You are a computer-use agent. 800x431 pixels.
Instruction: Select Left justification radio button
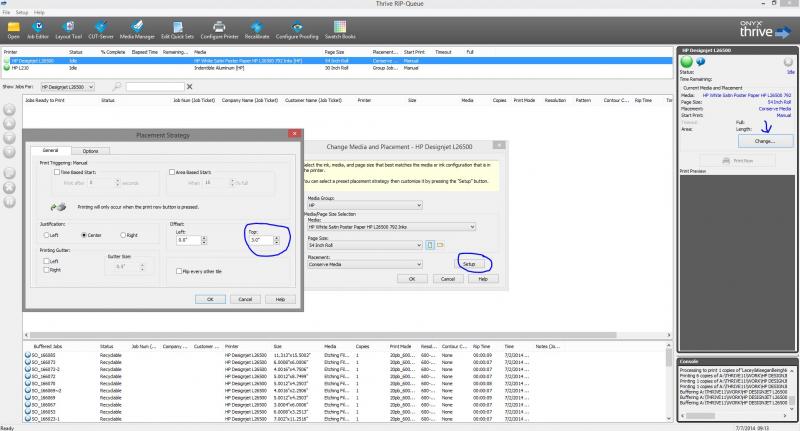(x=46, y=235)
